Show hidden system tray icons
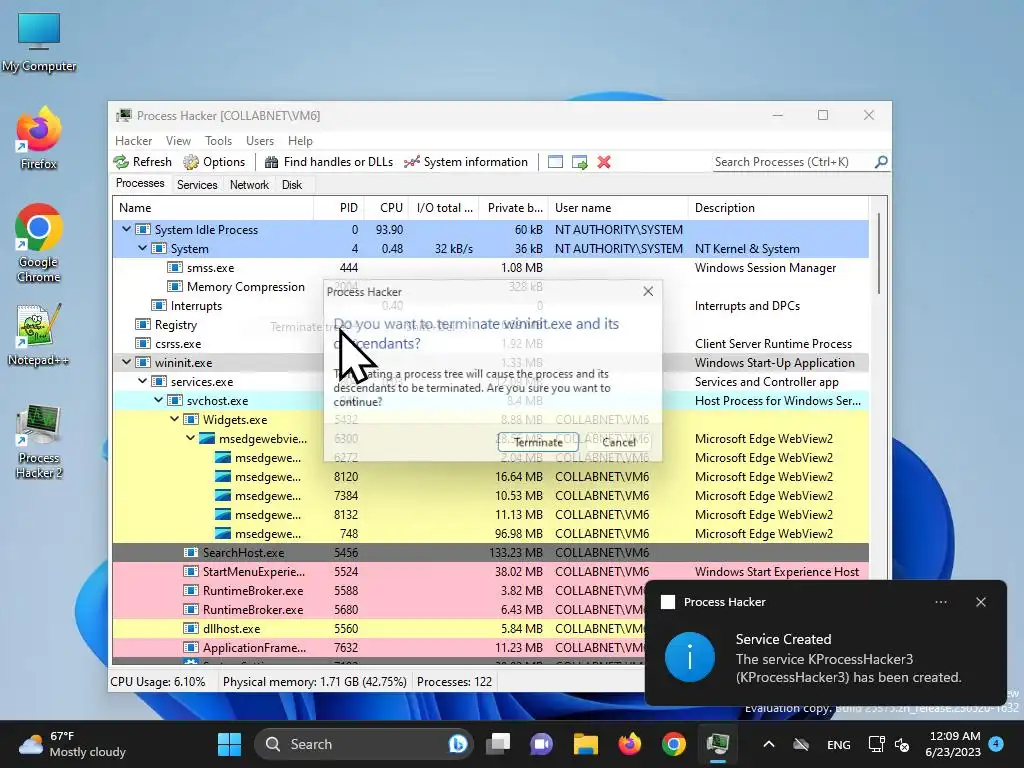Image resolution: width=1024 pixels, height=768 pixels. click(x=769, y=744)
